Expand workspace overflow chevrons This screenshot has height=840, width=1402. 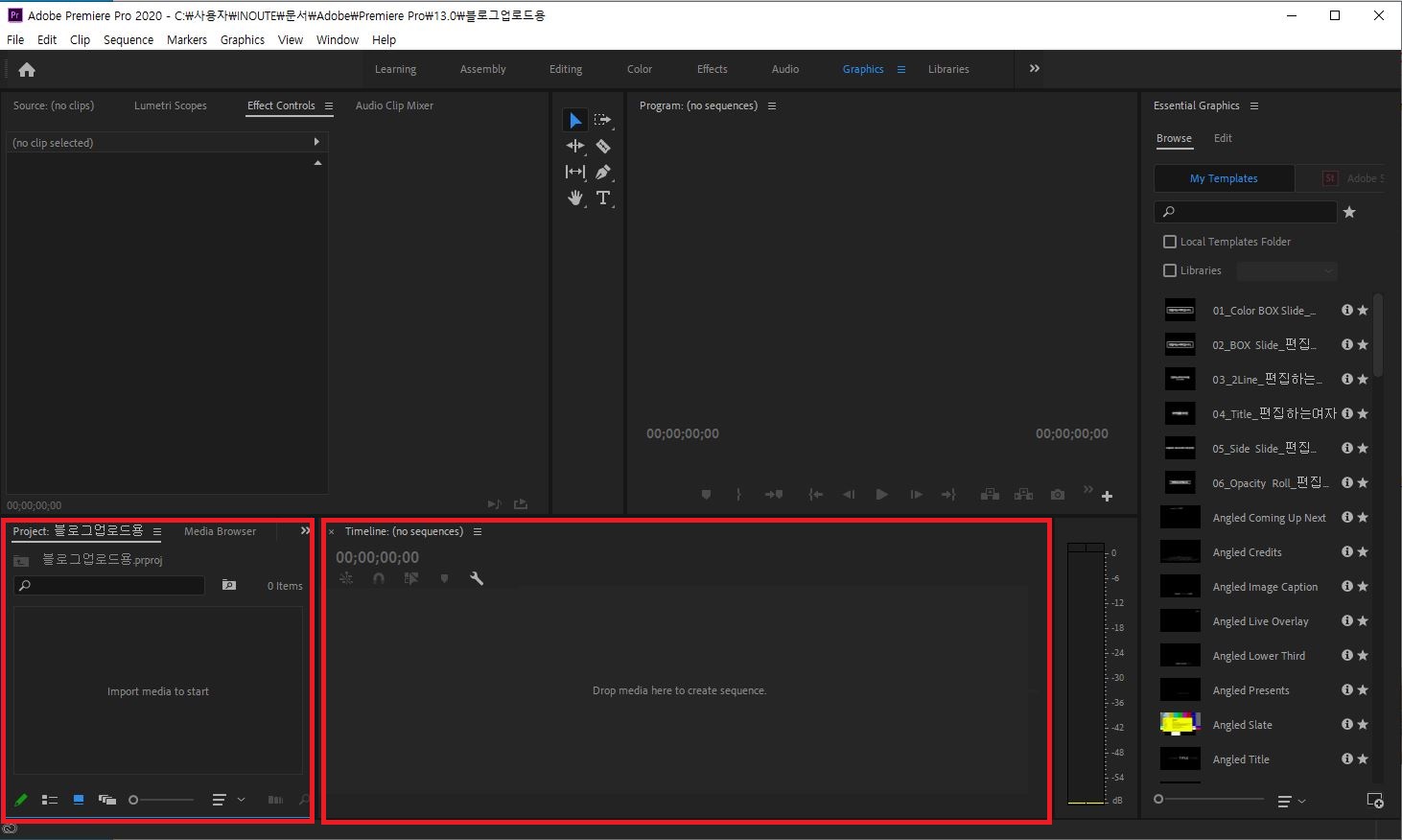point(1034,69)
